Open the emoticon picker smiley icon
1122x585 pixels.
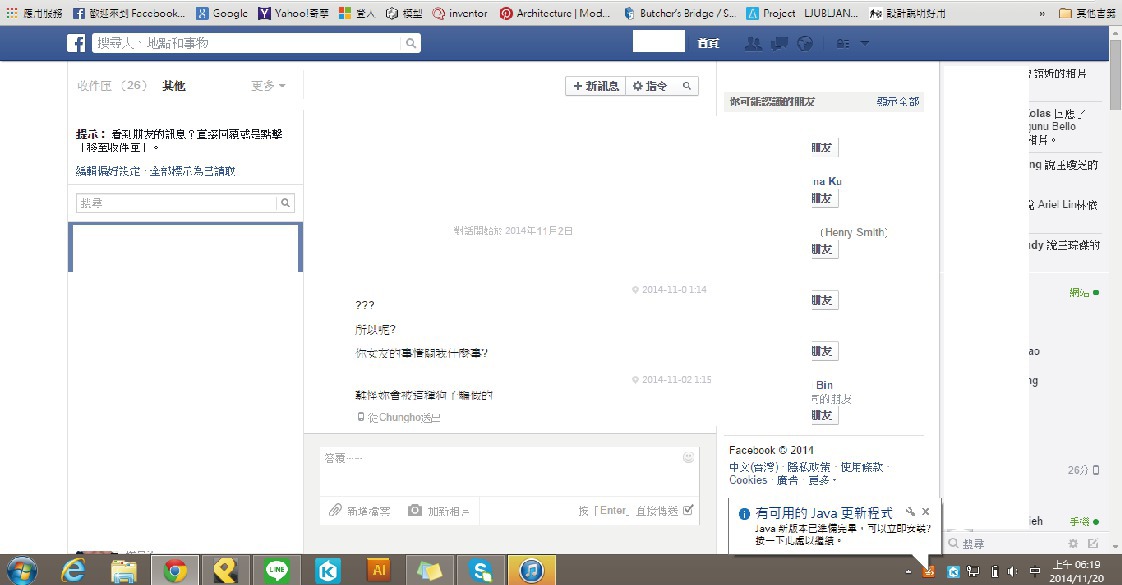688,457
